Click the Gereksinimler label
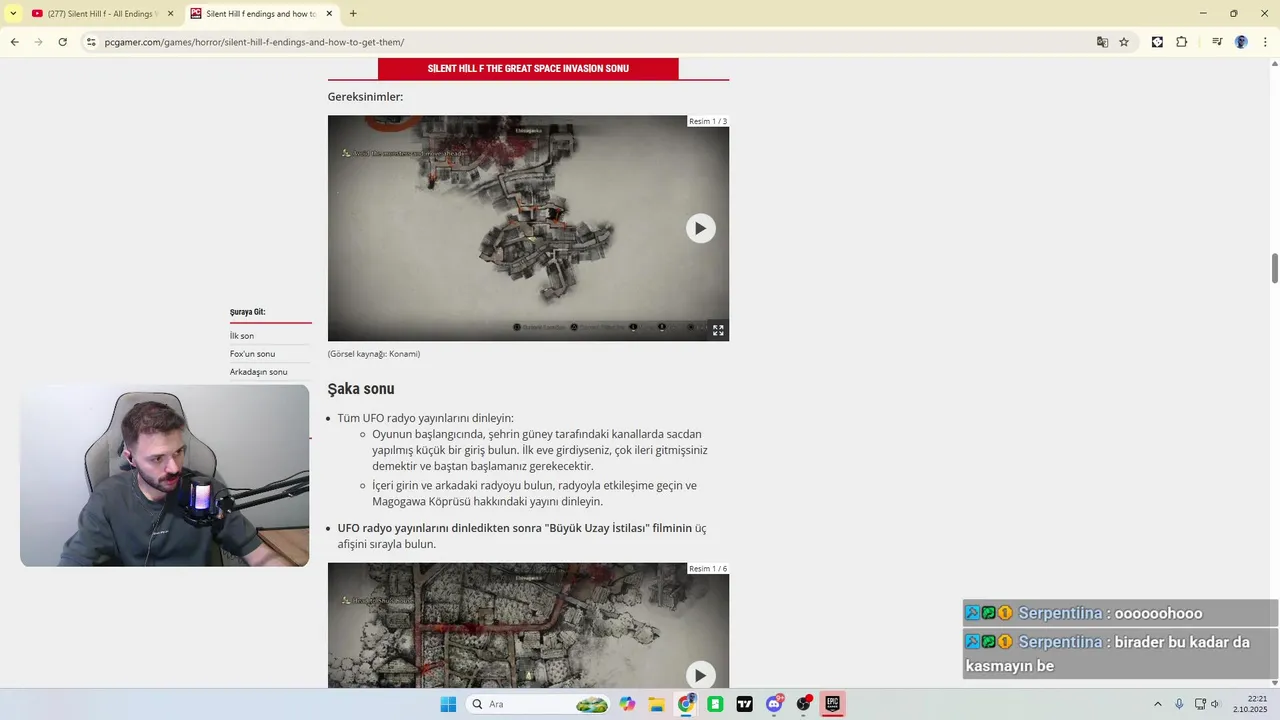This screenshot has height=720, width=1280. coord(365,97)
